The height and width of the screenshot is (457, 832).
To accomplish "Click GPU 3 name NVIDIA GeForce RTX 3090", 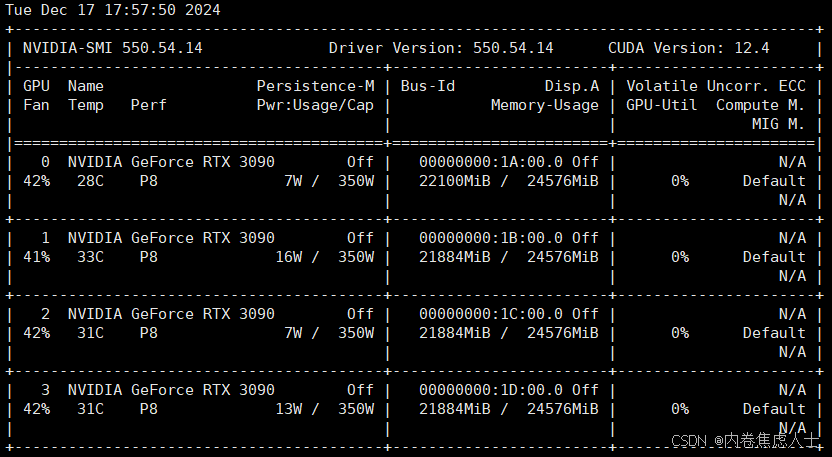I will click(x=171, y=390).
